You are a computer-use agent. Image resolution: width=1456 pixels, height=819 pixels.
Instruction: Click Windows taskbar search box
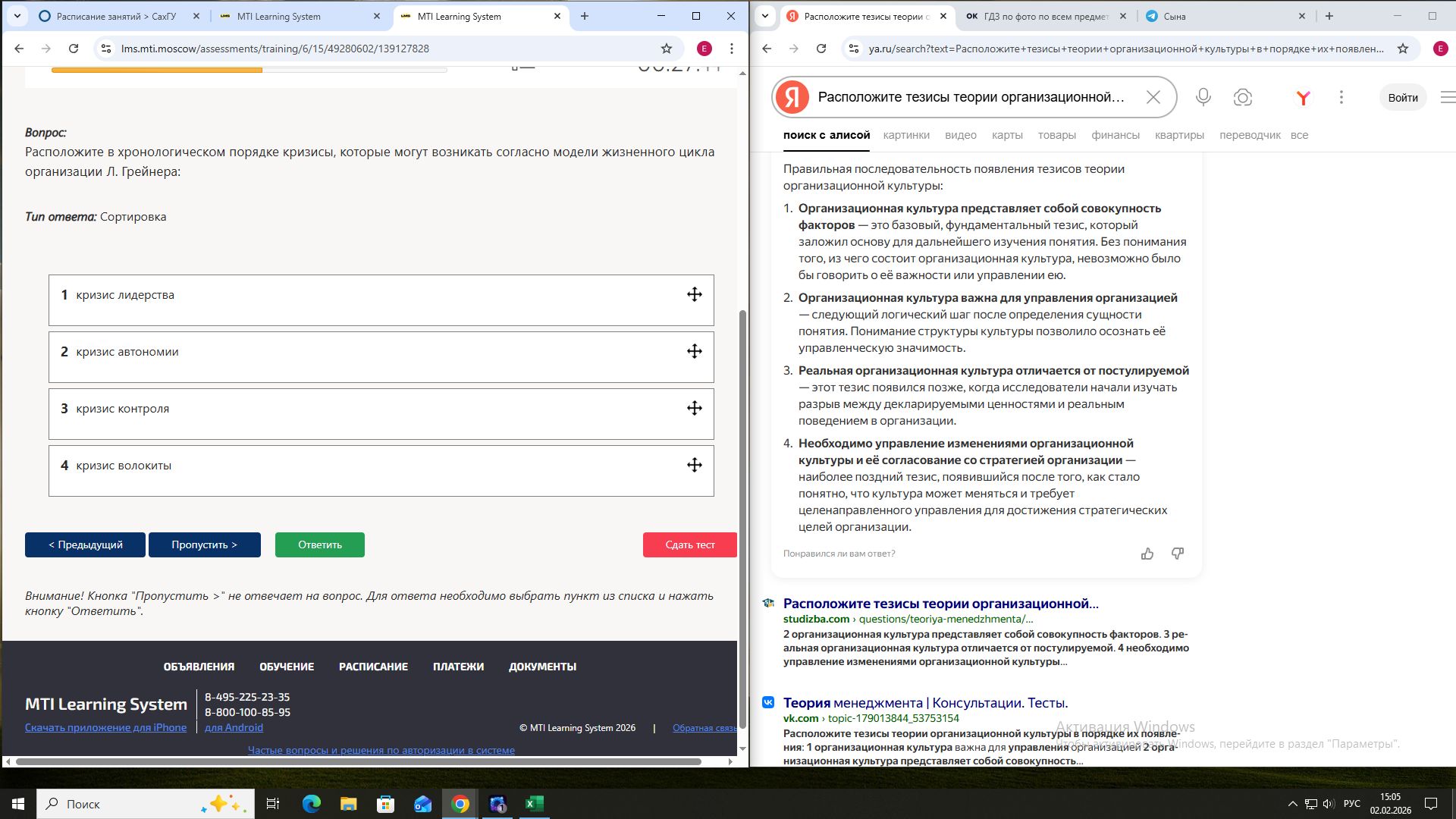pos(144,804)
